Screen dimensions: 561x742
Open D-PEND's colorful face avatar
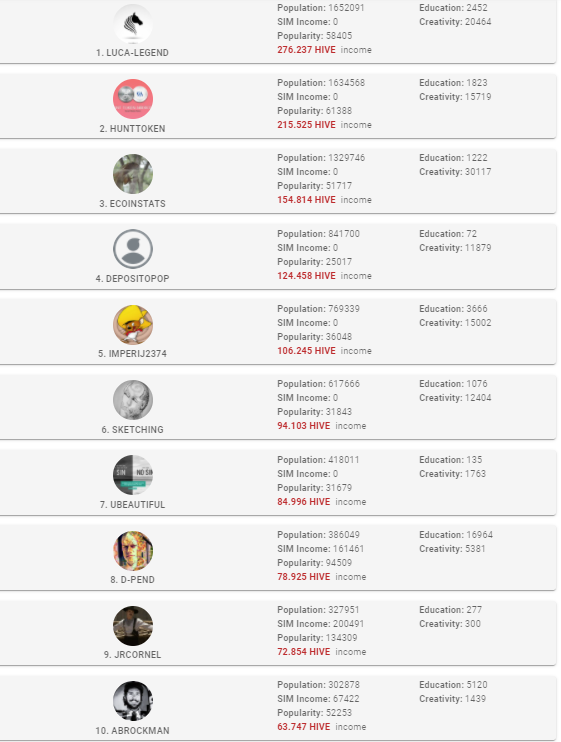(x=133, y=550)
